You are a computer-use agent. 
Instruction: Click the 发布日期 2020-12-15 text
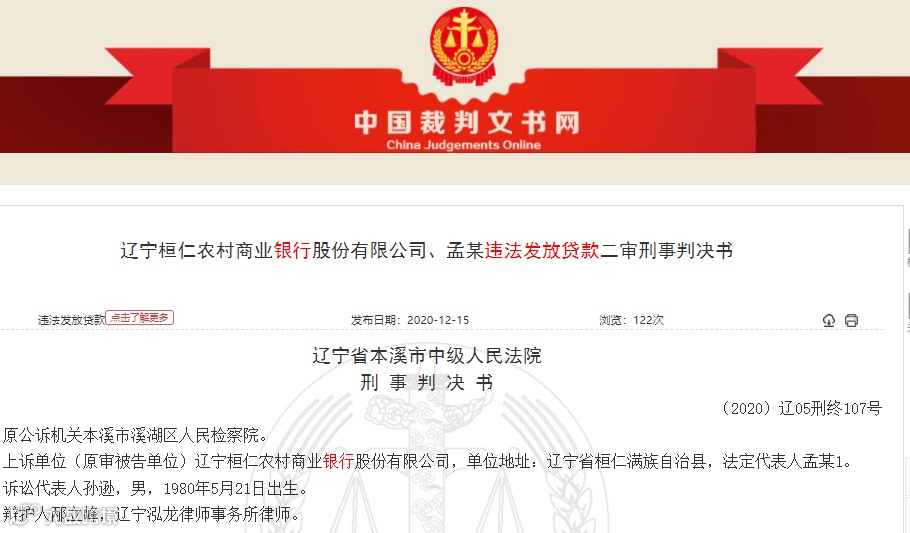point(410,320)
